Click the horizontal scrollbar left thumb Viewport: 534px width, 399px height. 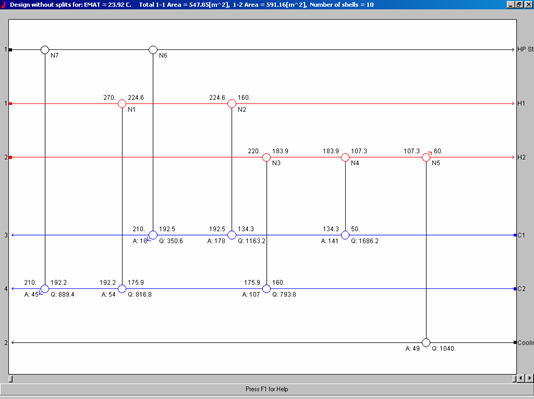click(11, 379)
